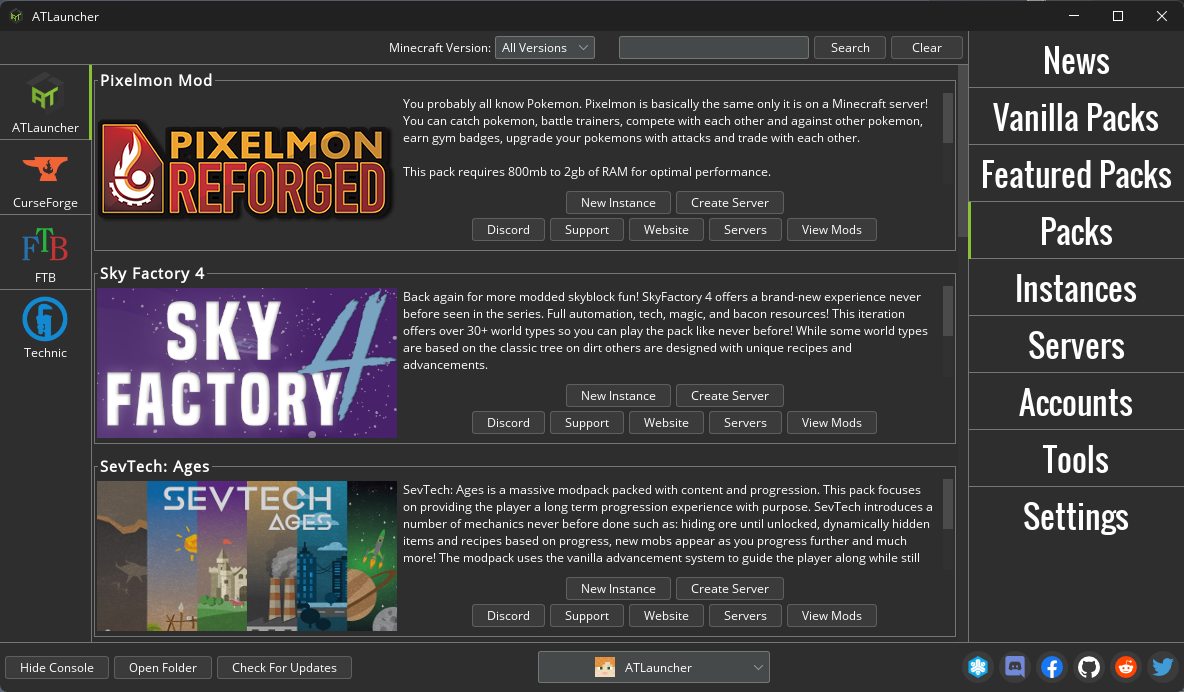Viewport: 1184px width, 692px height.
Task: Create New Instance for Sky Factory 4
Action: pyautogui.click(x=618, y=395)
